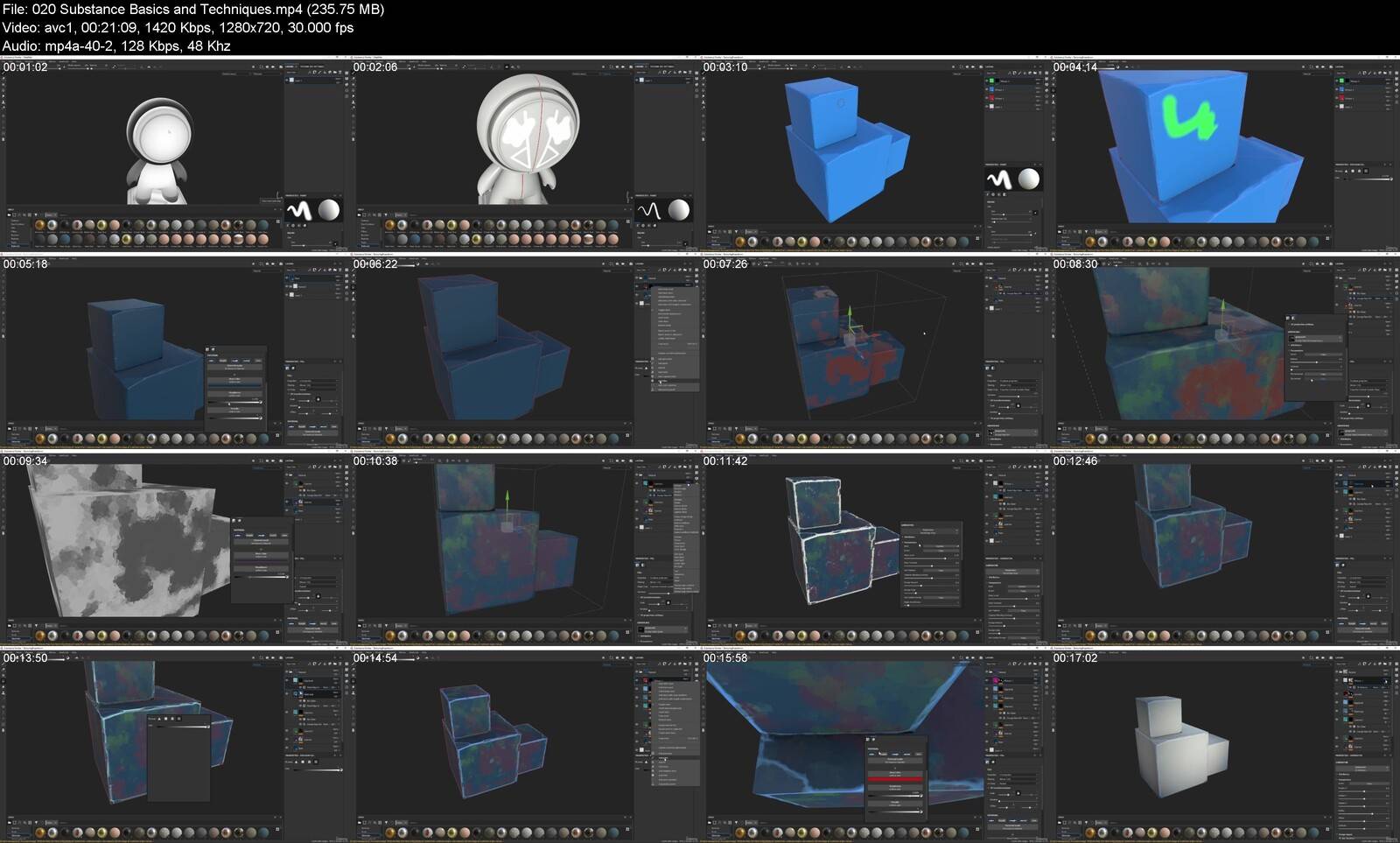Expand Attributes section in 00:11:42 floating panel
This screenshot has width=1400, height=843.
[x=908, y=537]
